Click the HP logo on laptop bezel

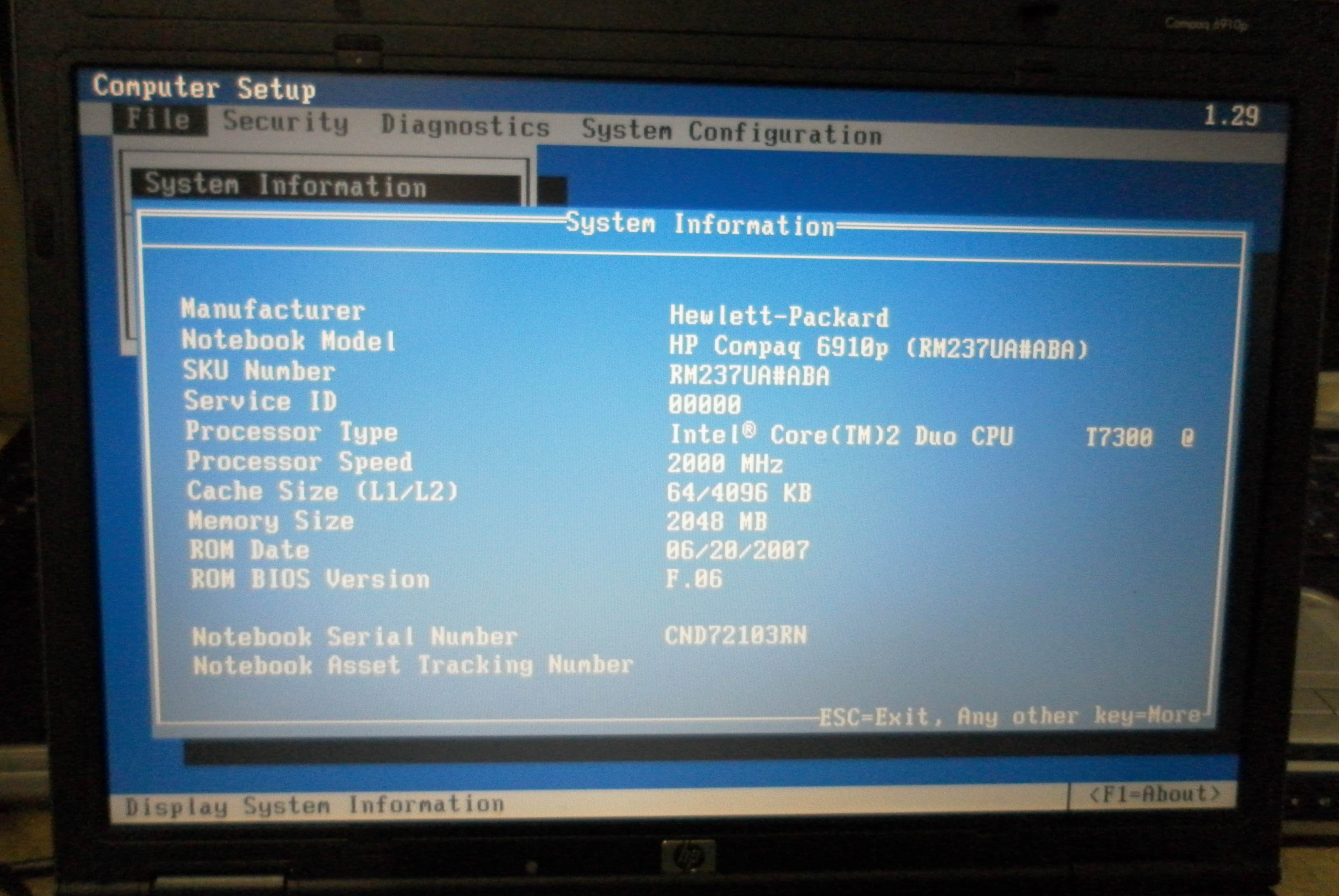pyautogui.click(x=688, y=856)
